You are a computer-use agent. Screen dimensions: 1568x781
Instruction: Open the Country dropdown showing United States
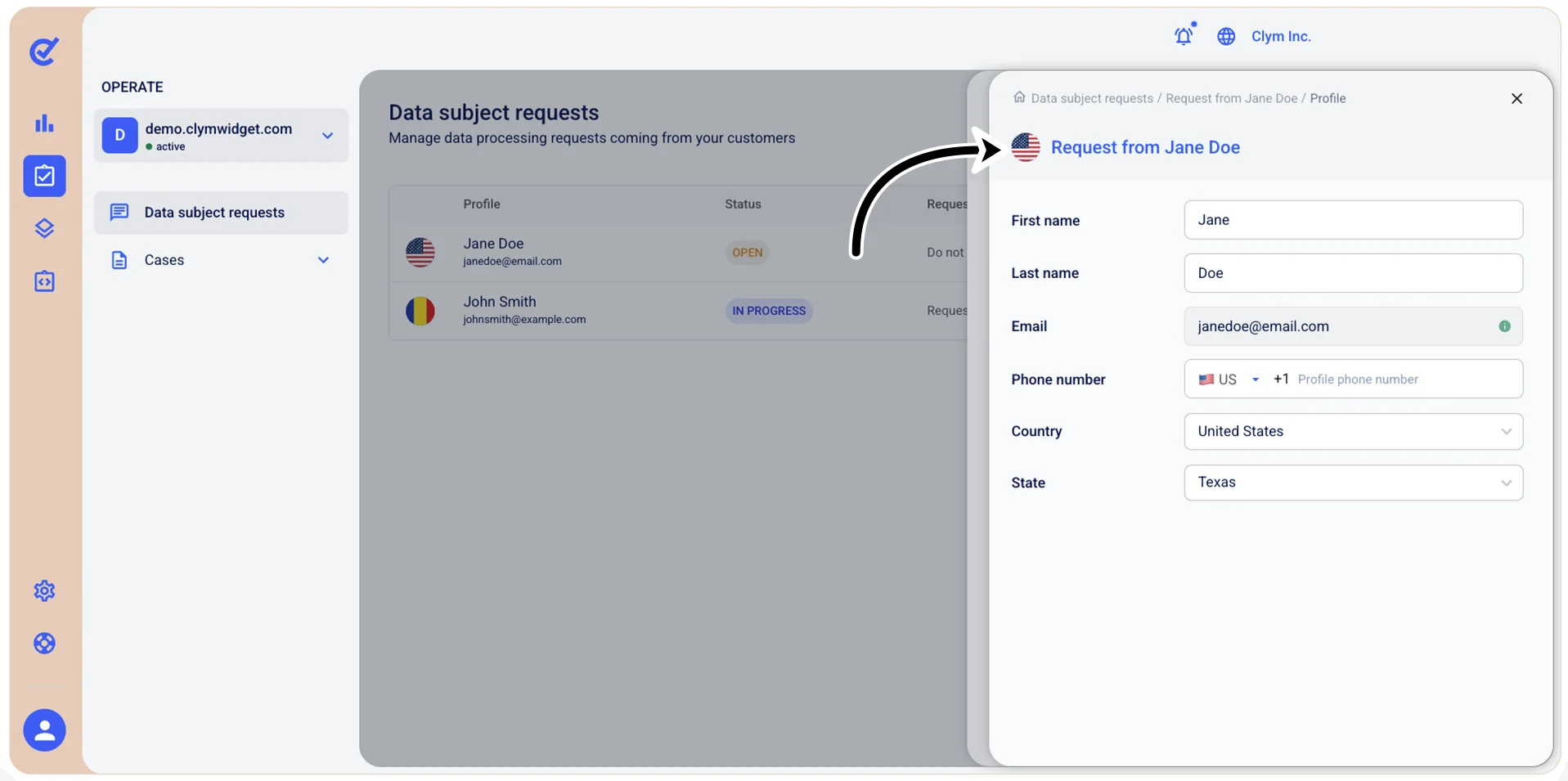[x=1353, y=431]
